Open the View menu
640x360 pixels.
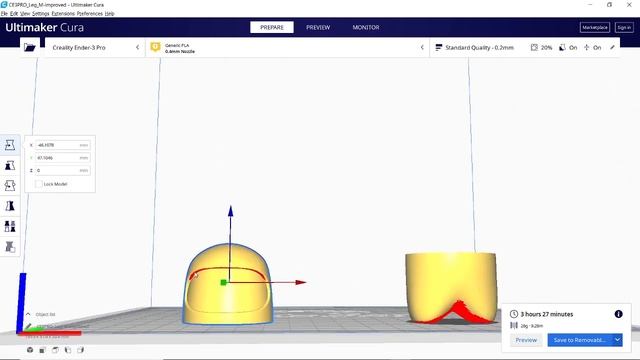coord(25,13)
